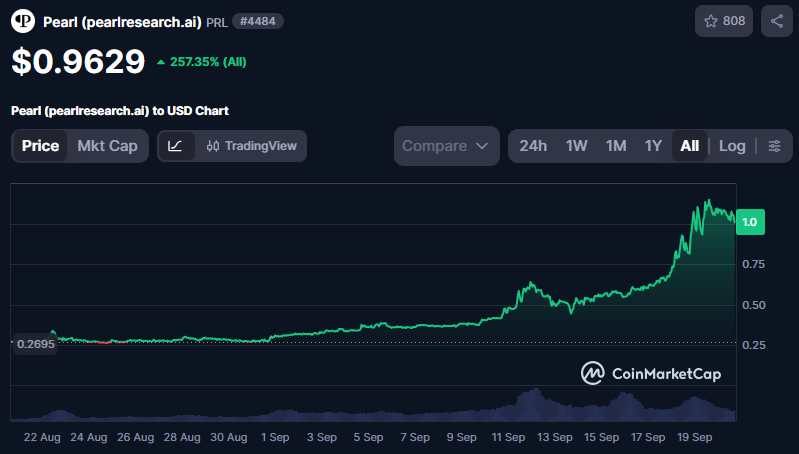
Task: Click the 0.75 price axis label
Action: (x=754, y=264)
